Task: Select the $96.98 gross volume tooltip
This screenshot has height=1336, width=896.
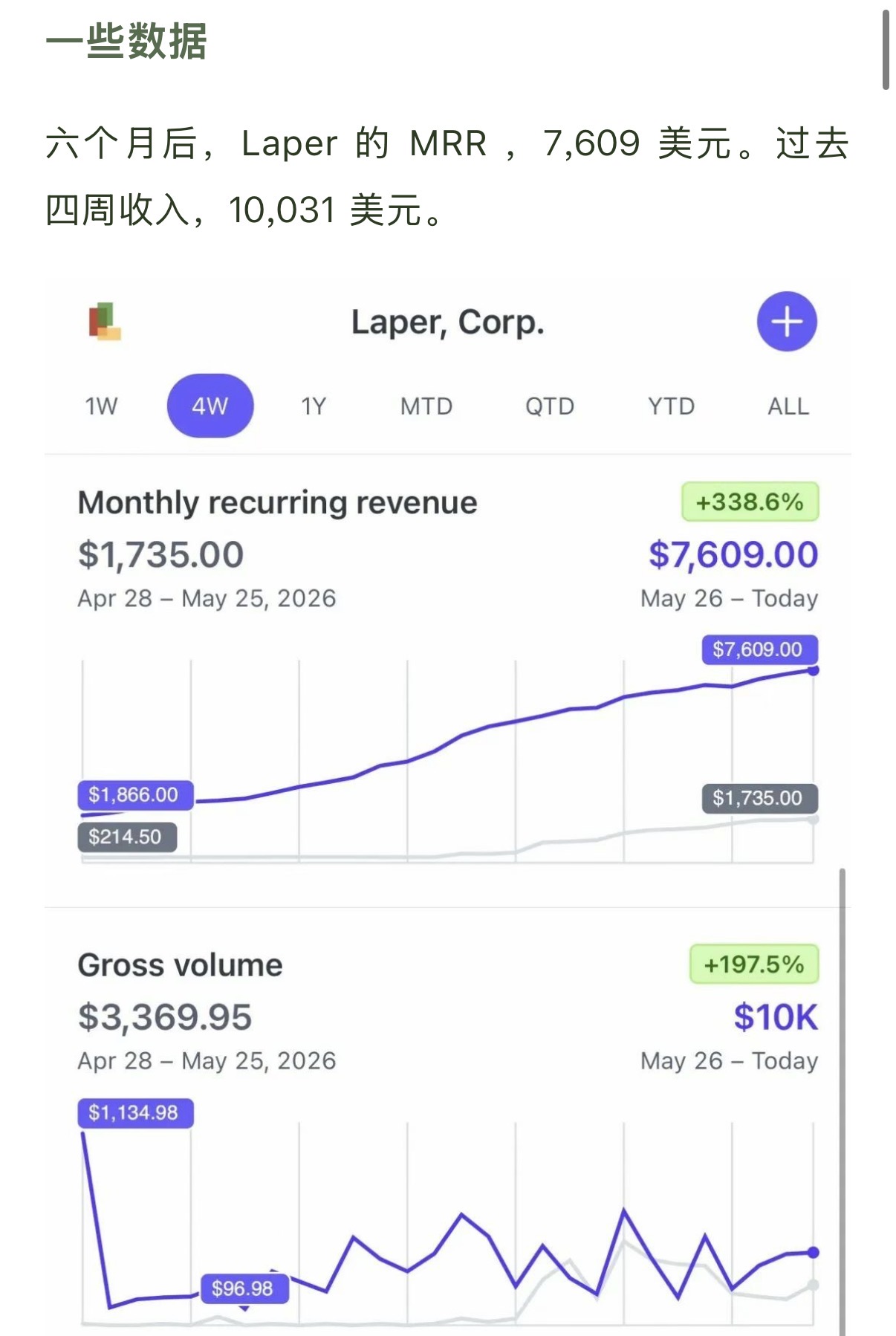Action: click(x=244, y=1288)
